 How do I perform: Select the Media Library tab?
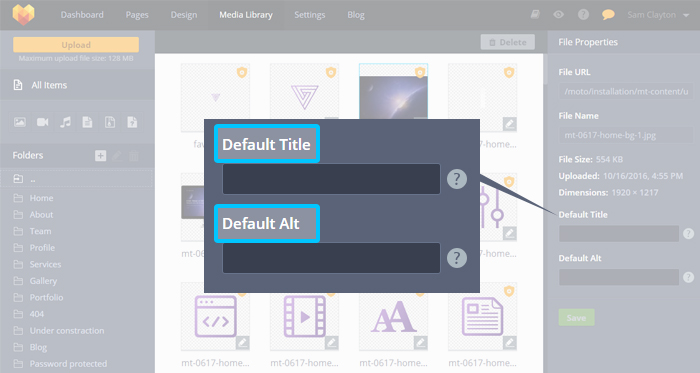tap(246, 15)
